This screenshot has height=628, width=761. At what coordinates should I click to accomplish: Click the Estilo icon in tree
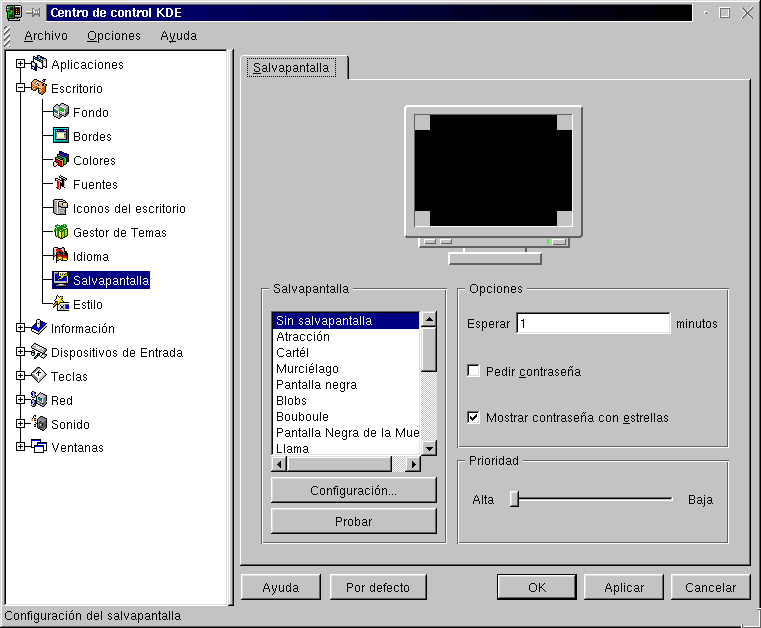point(60,305)
